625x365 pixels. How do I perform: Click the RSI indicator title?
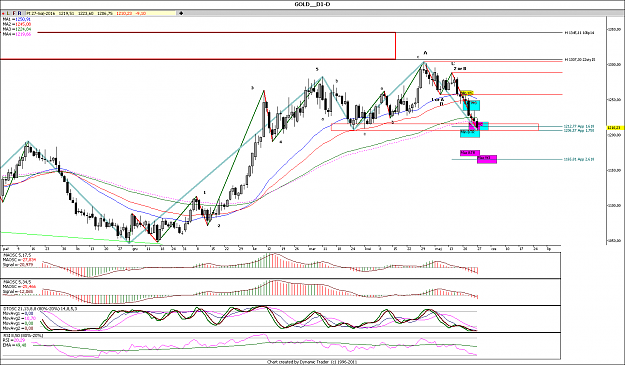point(22,336)
